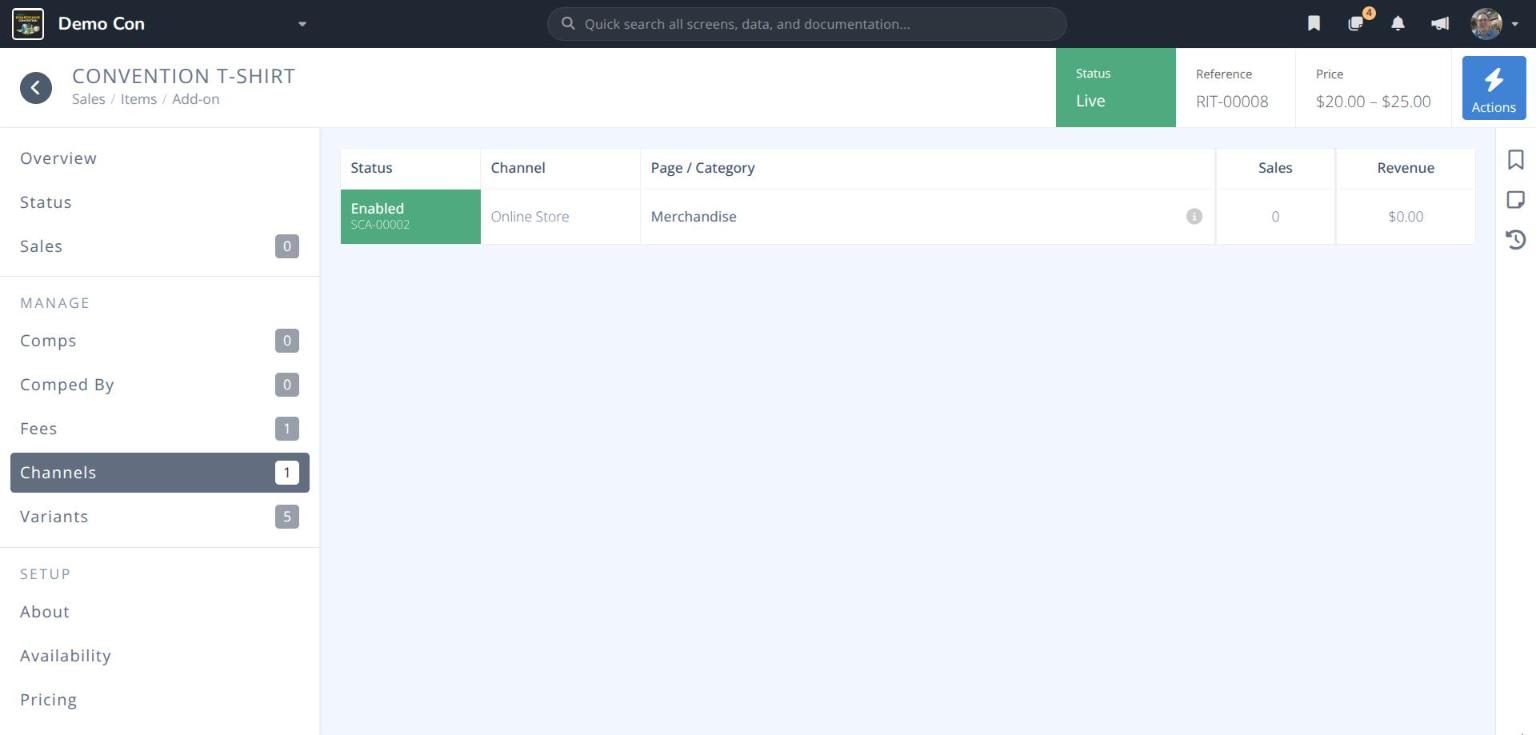This screenshot has width=1536, height=735.
Task: Click the Reference RIT-00008 tile
Action: click(x=1235, y=88)
